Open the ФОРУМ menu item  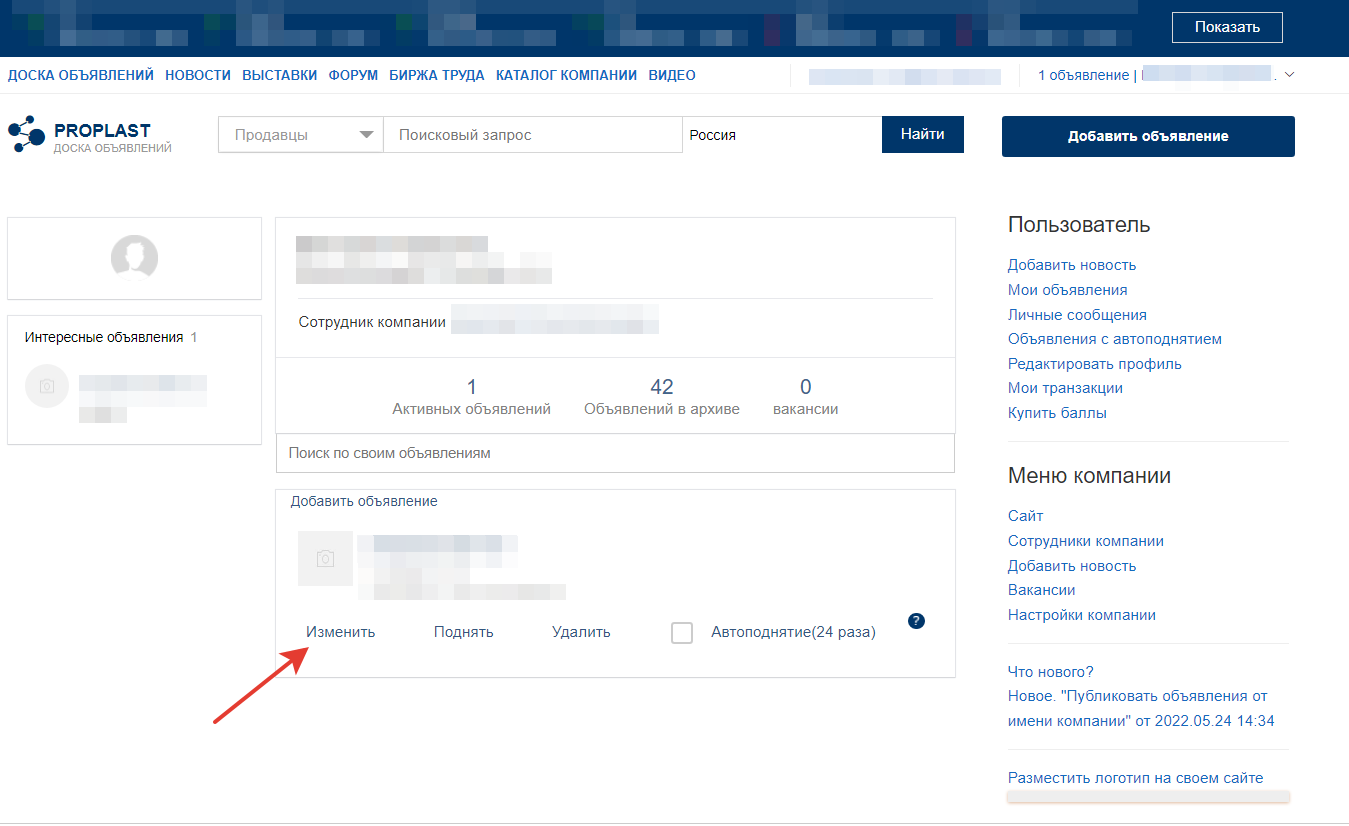[x=354, y=75]
